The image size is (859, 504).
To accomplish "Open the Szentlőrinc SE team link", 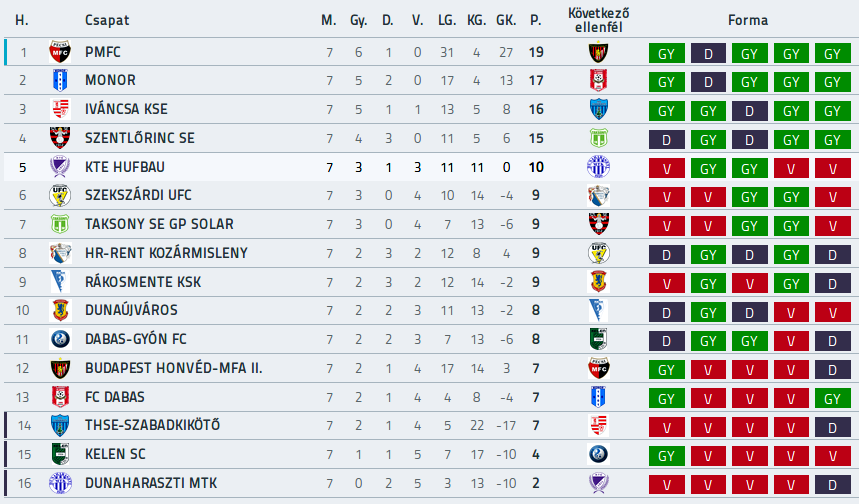I will point(140,138).
